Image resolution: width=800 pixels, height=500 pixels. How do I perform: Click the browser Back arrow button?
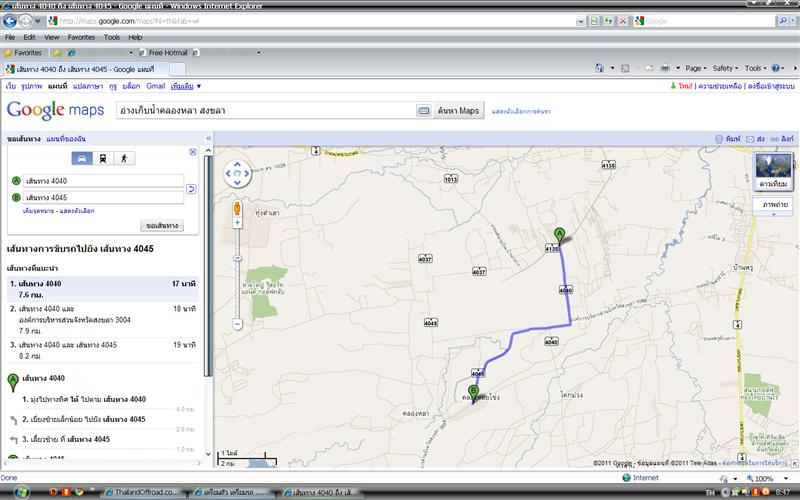click(x=10, y=21)
